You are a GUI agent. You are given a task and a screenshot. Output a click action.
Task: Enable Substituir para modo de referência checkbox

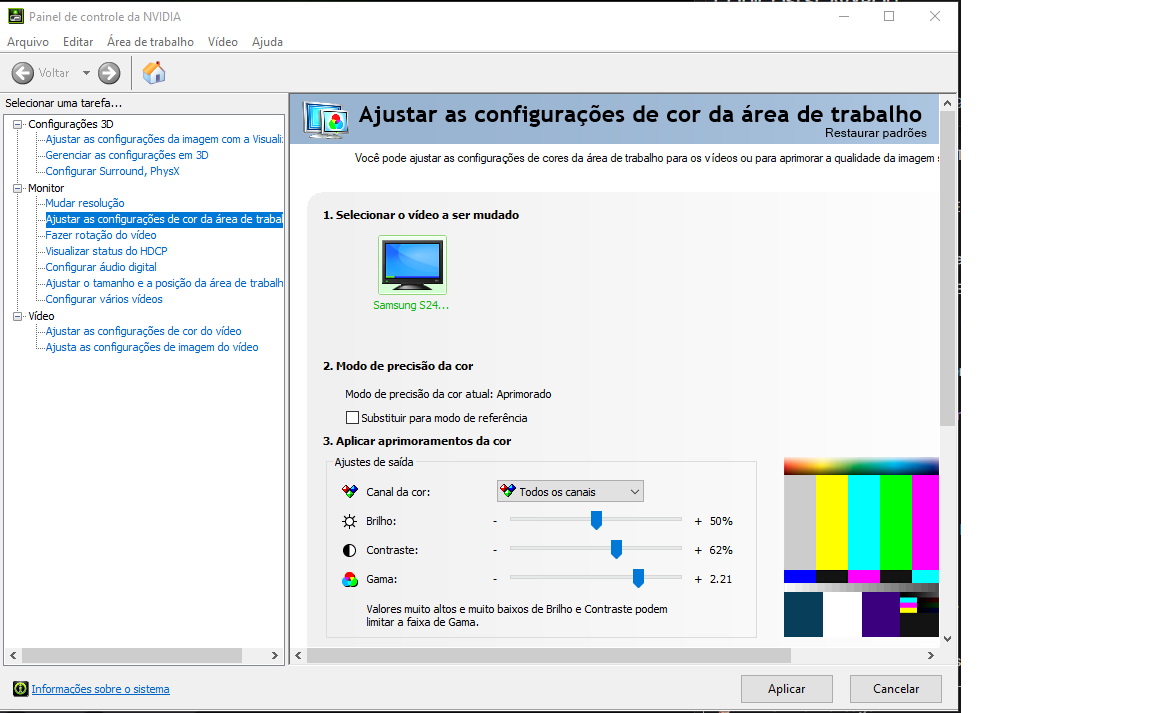[353, 418]
